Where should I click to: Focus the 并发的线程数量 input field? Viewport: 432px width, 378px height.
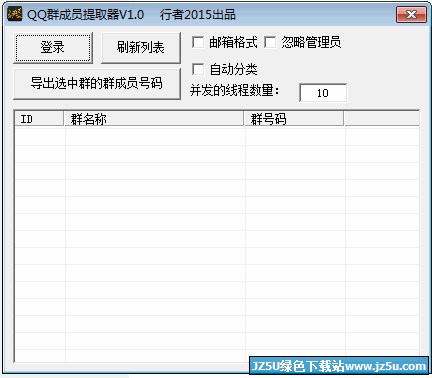(x=323, y=93)
